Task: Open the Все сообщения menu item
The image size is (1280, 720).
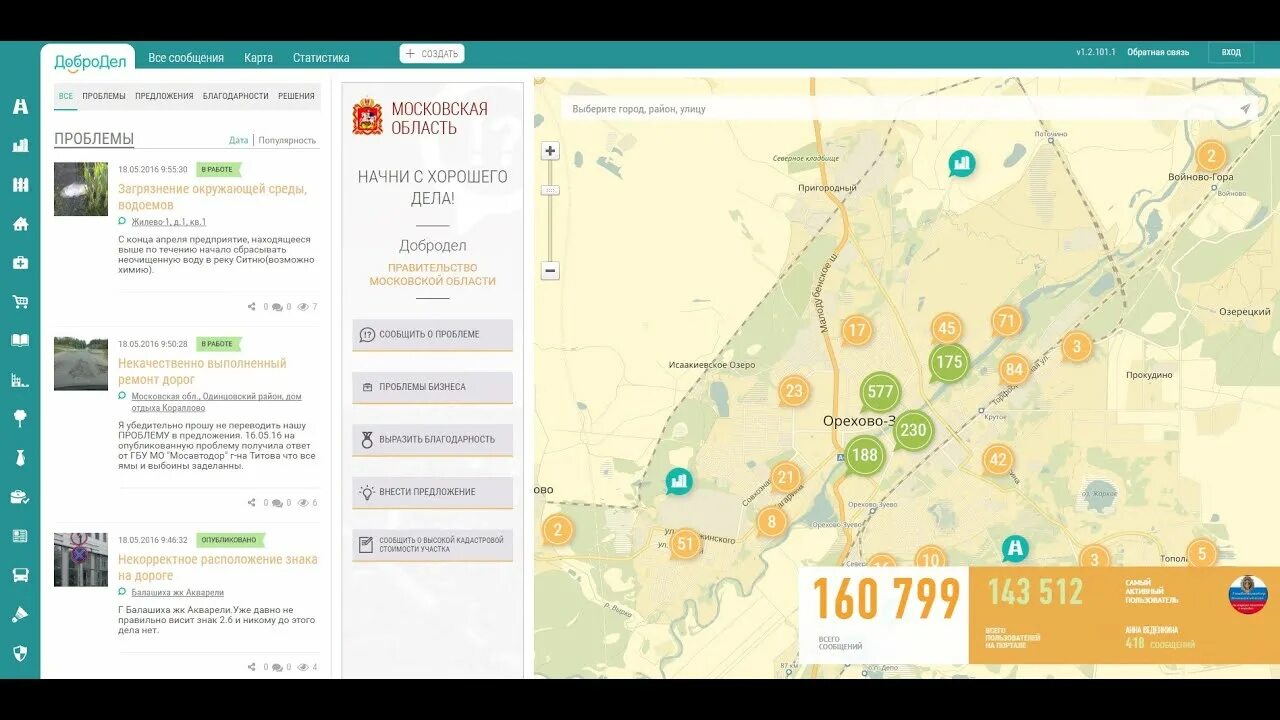Action: 186,57
